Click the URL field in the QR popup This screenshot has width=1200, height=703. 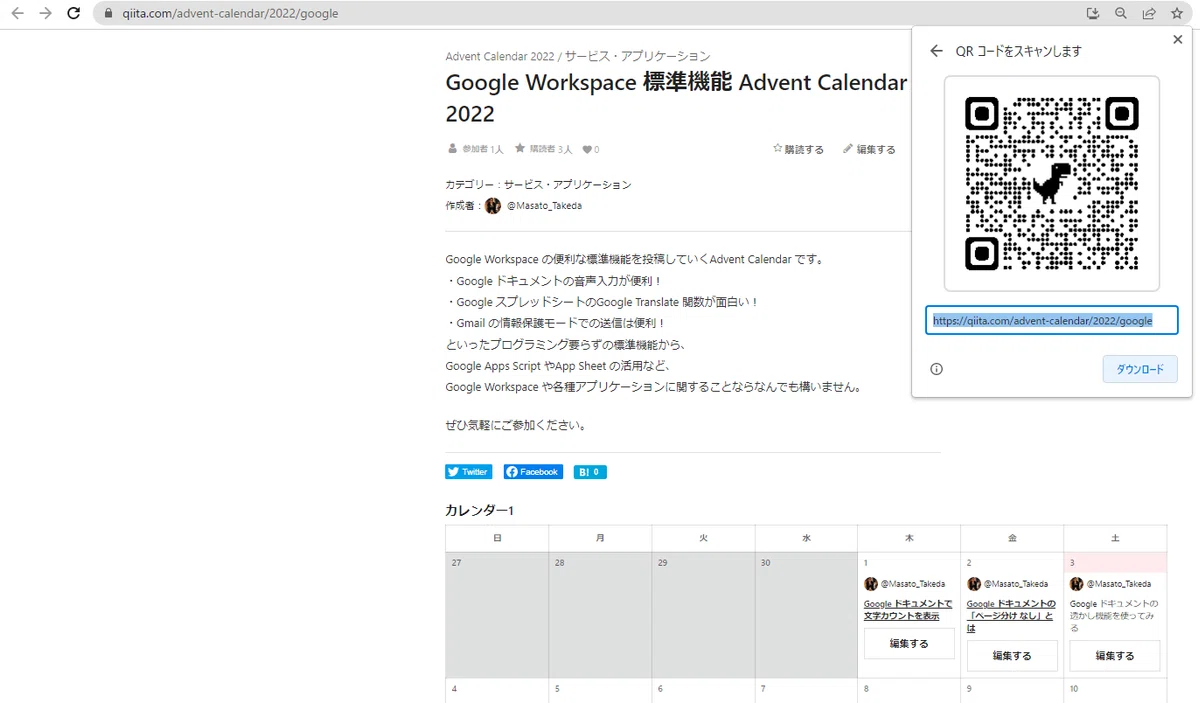(x=1052, y=321)
